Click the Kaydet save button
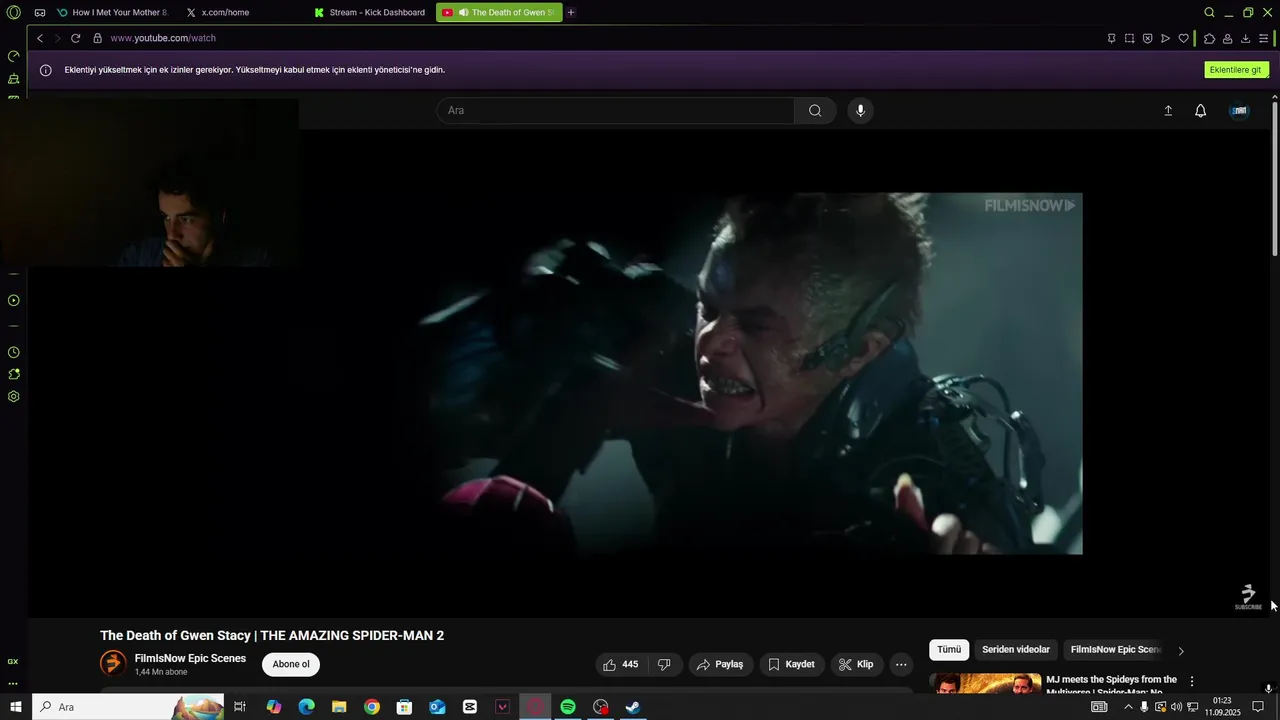The width and height of the screenshot is (1280, 720). (791, 664)
